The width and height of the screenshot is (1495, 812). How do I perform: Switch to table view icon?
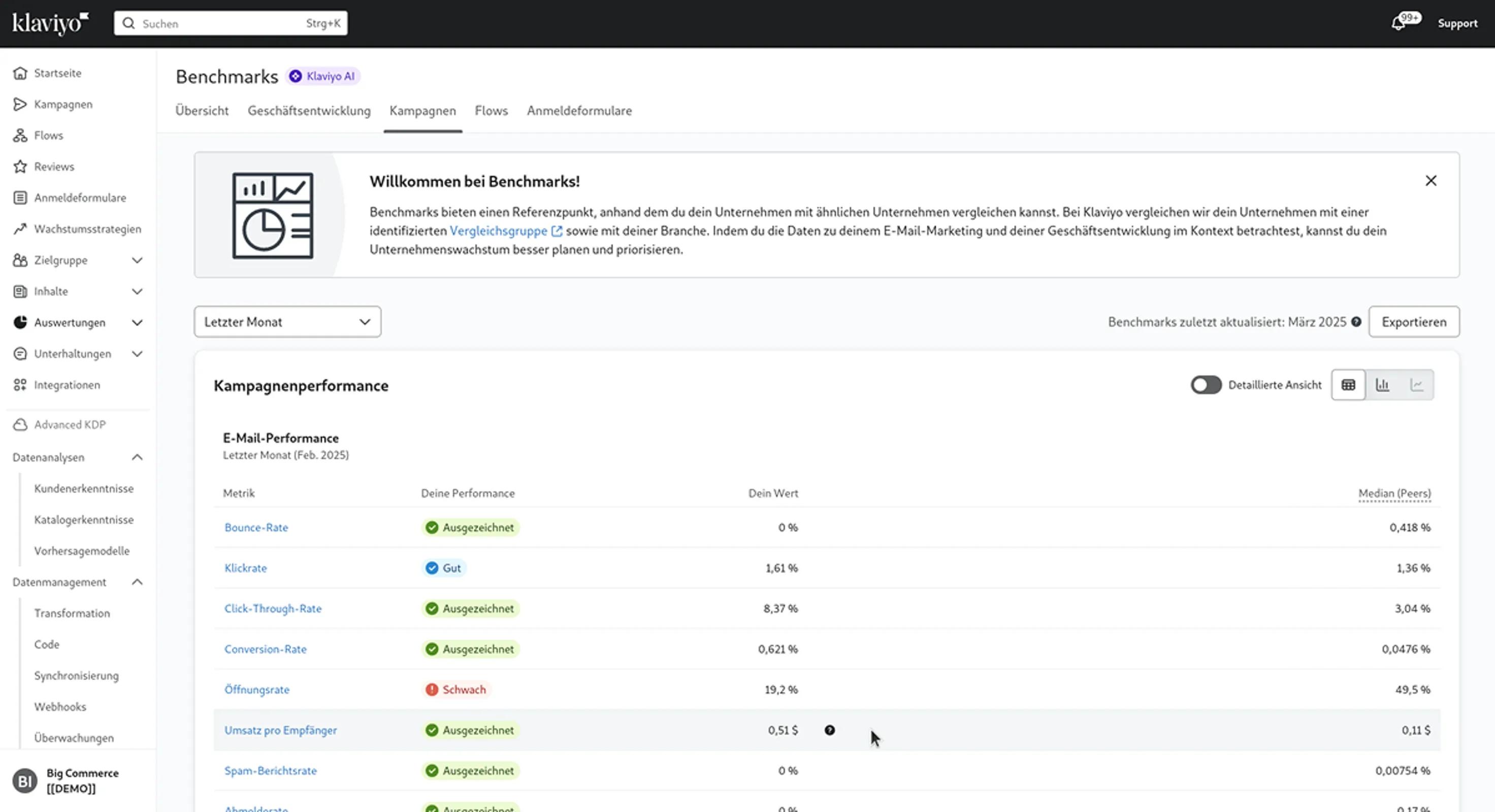[x=1348, y=385]
